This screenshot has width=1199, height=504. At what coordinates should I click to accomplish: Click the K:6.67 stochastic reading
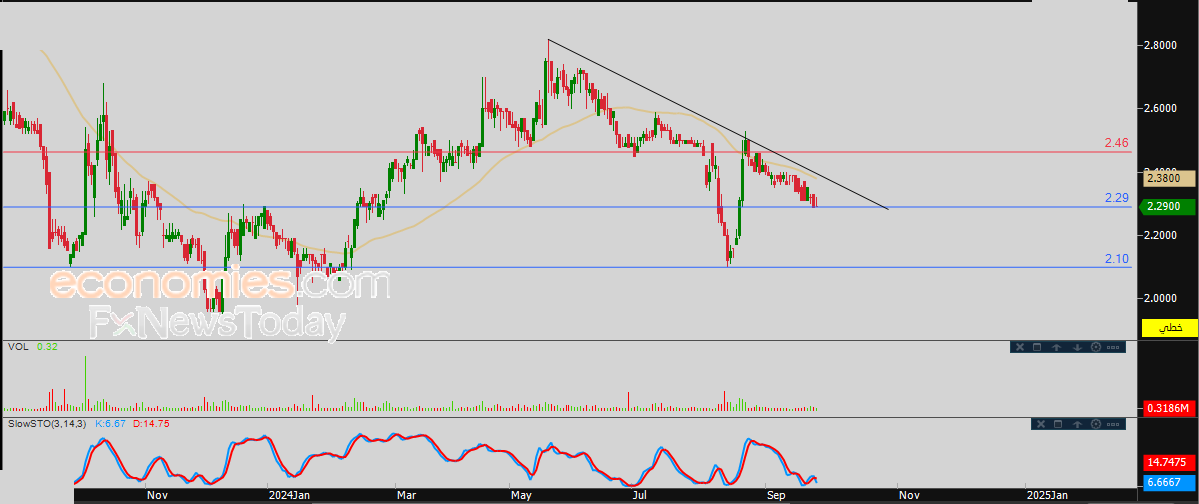111,423
